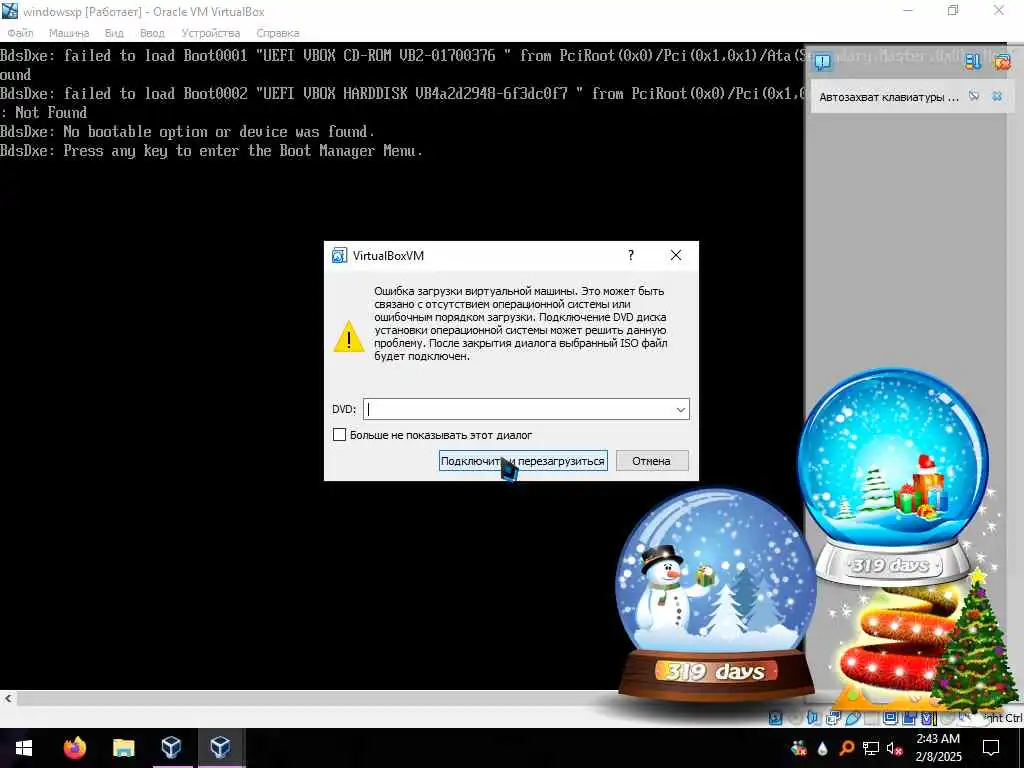Click the muted volume tray icon

[895, 748]
